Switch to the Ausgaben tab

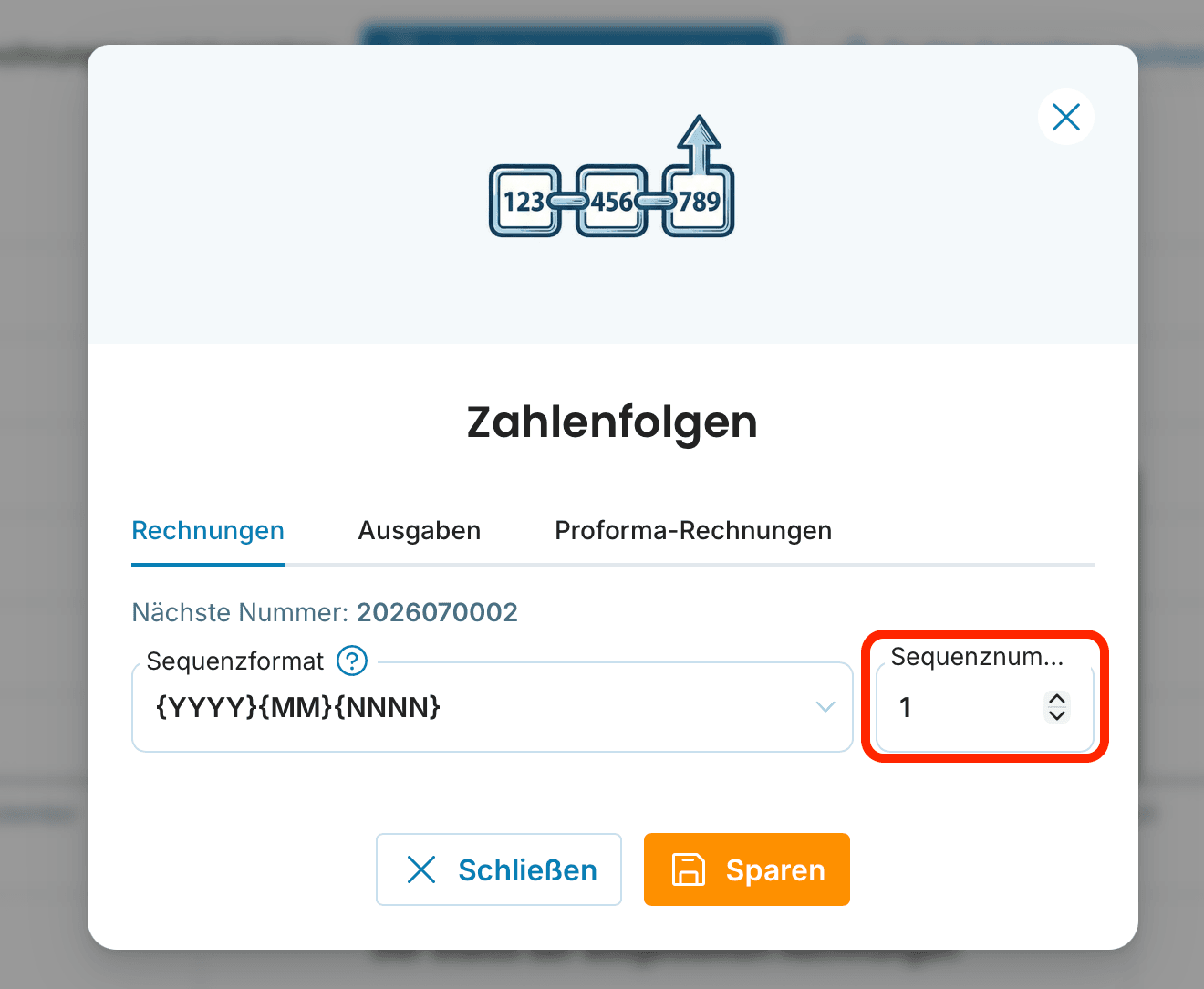(x=420, y=530)
